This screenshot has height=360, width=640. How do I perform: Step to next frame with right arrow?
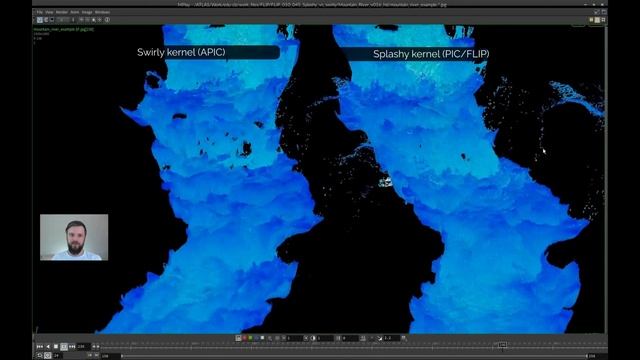coord(98,347)
